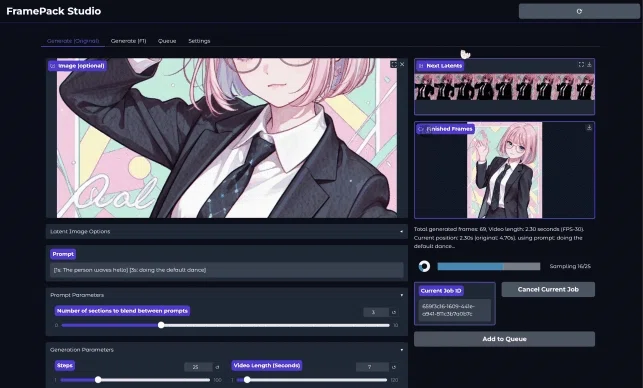Click the Image (optional) label icon
Screen dimensions: 643x388
[x=52, y=66]
